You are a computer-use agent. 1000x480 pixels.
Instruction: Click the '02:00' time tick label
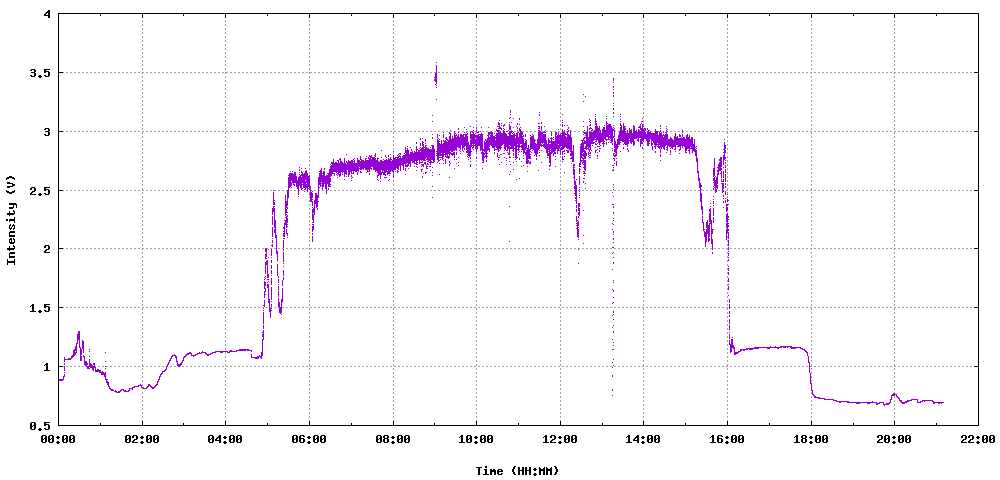tap(142, 439)
